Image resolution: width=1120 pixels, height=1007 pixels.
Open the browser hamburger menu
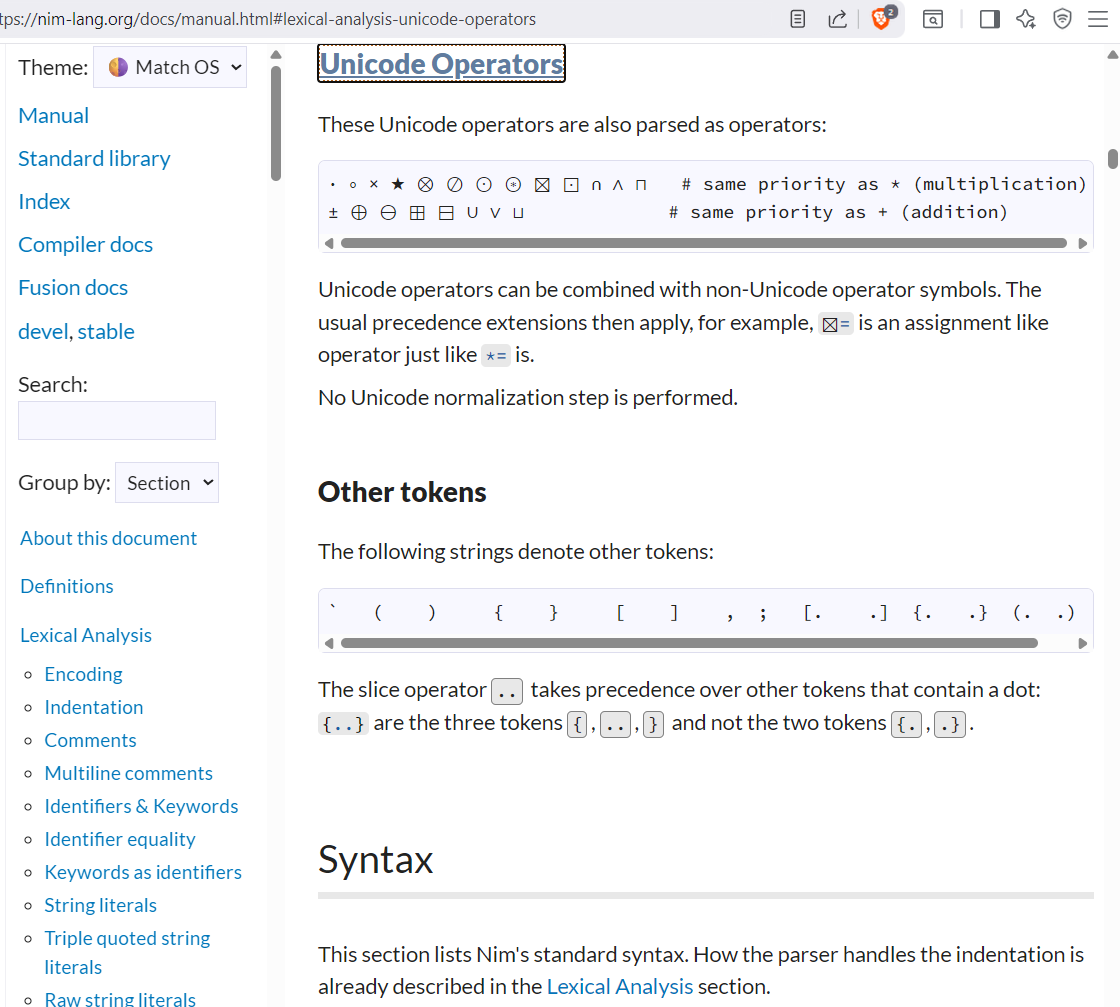click(x=1098, y=19)
